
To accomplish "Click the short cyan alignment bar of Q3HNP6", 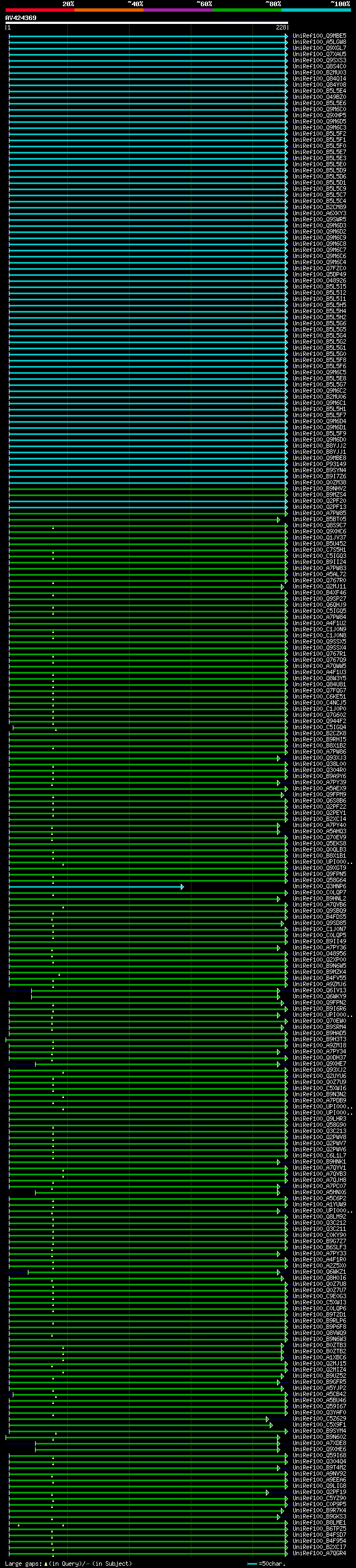I will pyautogui.click(x=96, y=886).
